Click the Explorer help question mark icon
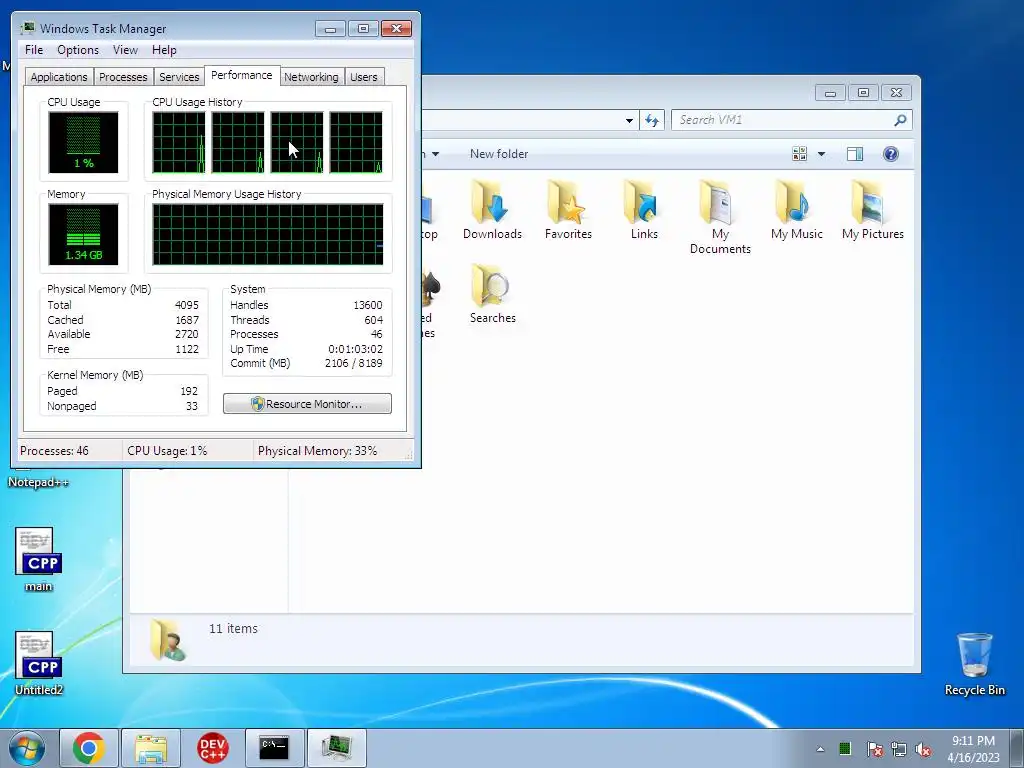Screen dimensions: 1024x768 (890, 154)
